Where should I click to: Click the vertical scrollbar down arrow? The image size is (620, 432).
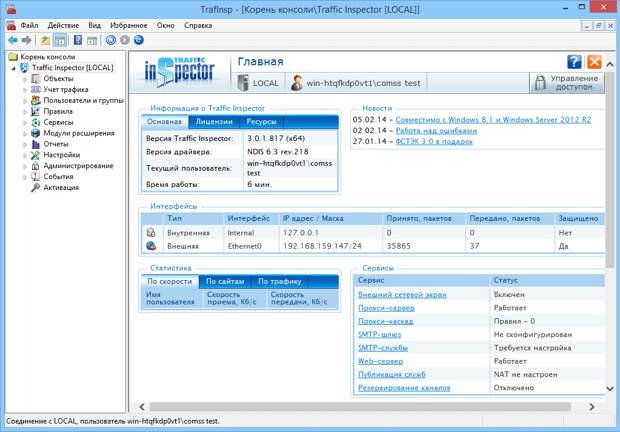[610, 389]
